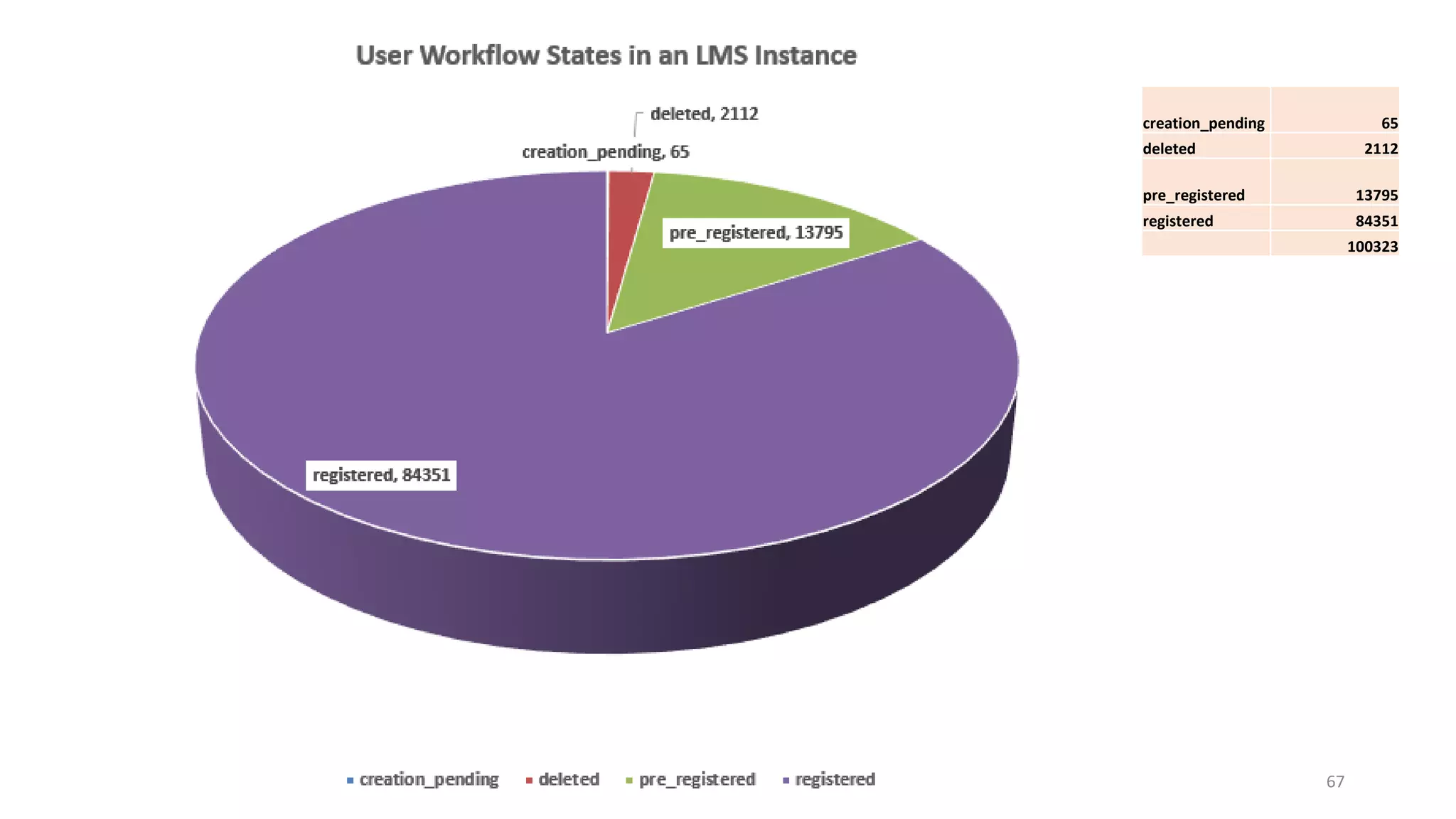Click the table cell with value 13795
The height and width of the screenshot is (819, 1456).
(x=1376, y=195)
